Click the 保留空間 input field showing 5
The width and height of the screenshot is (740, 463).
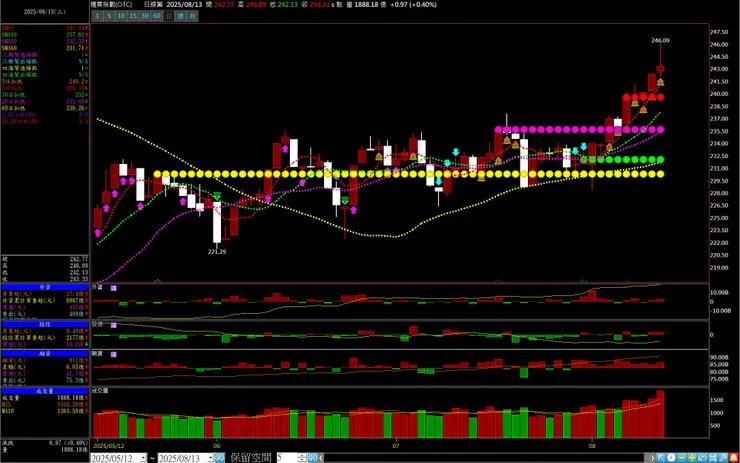click(287, 458)
